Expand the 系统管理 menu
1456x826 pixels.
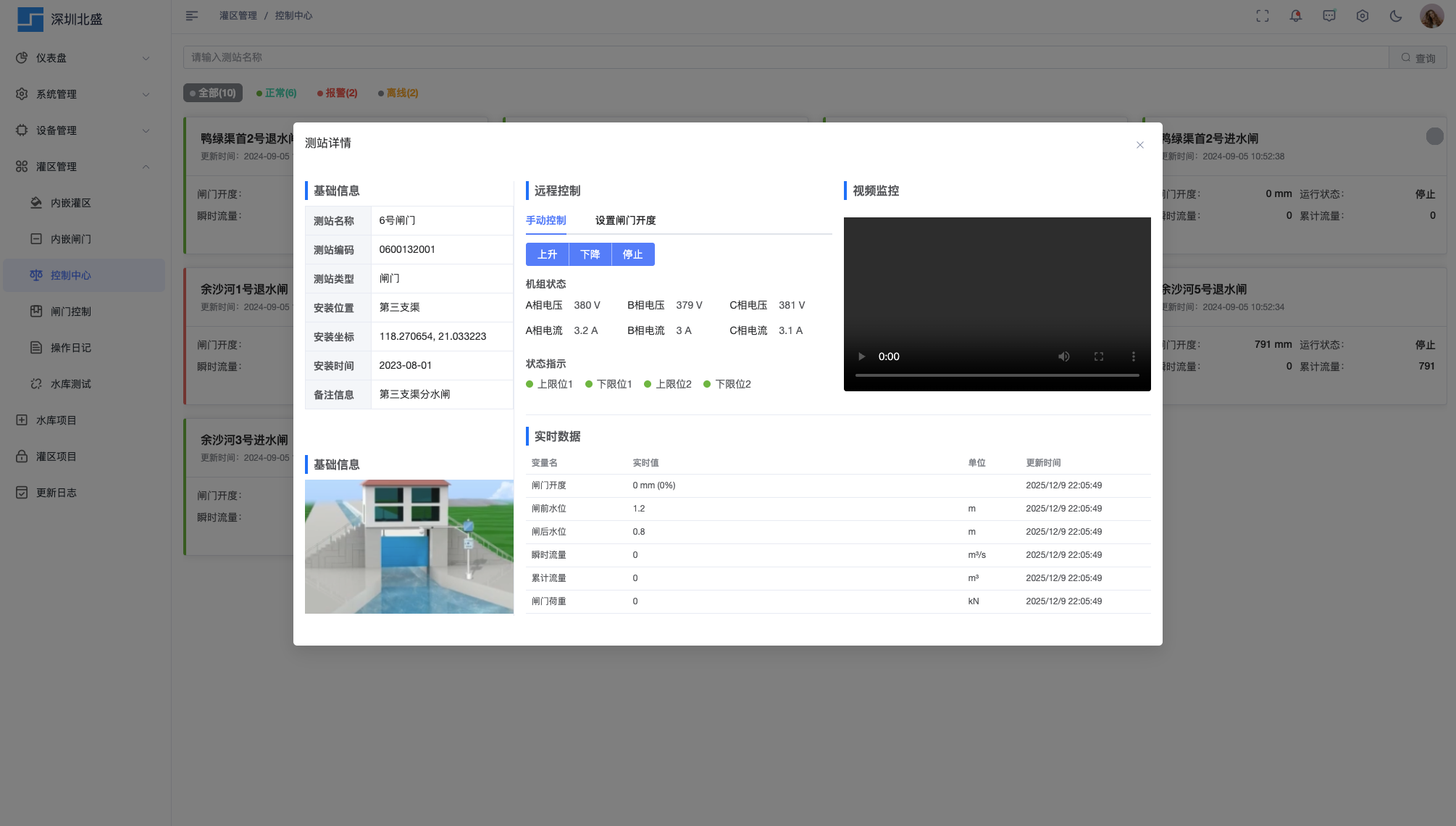coord(85,94)
